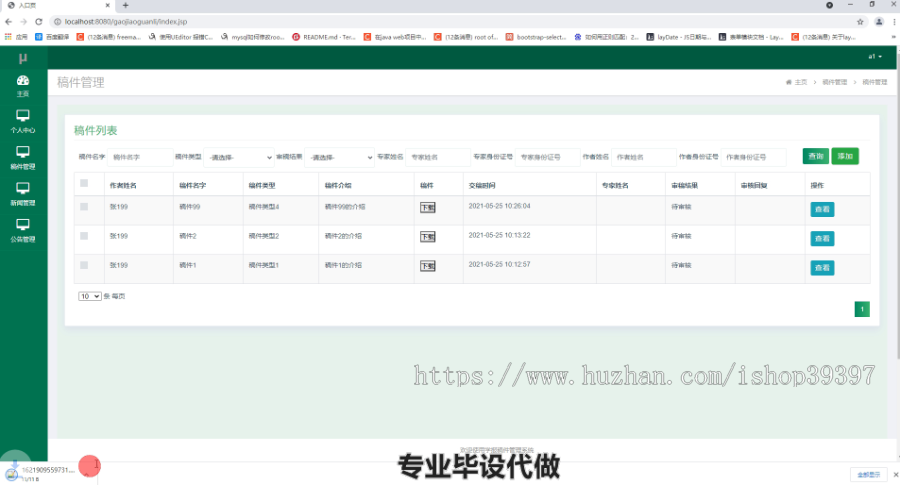Open the browser profile avatar icon

coord(879,22)
